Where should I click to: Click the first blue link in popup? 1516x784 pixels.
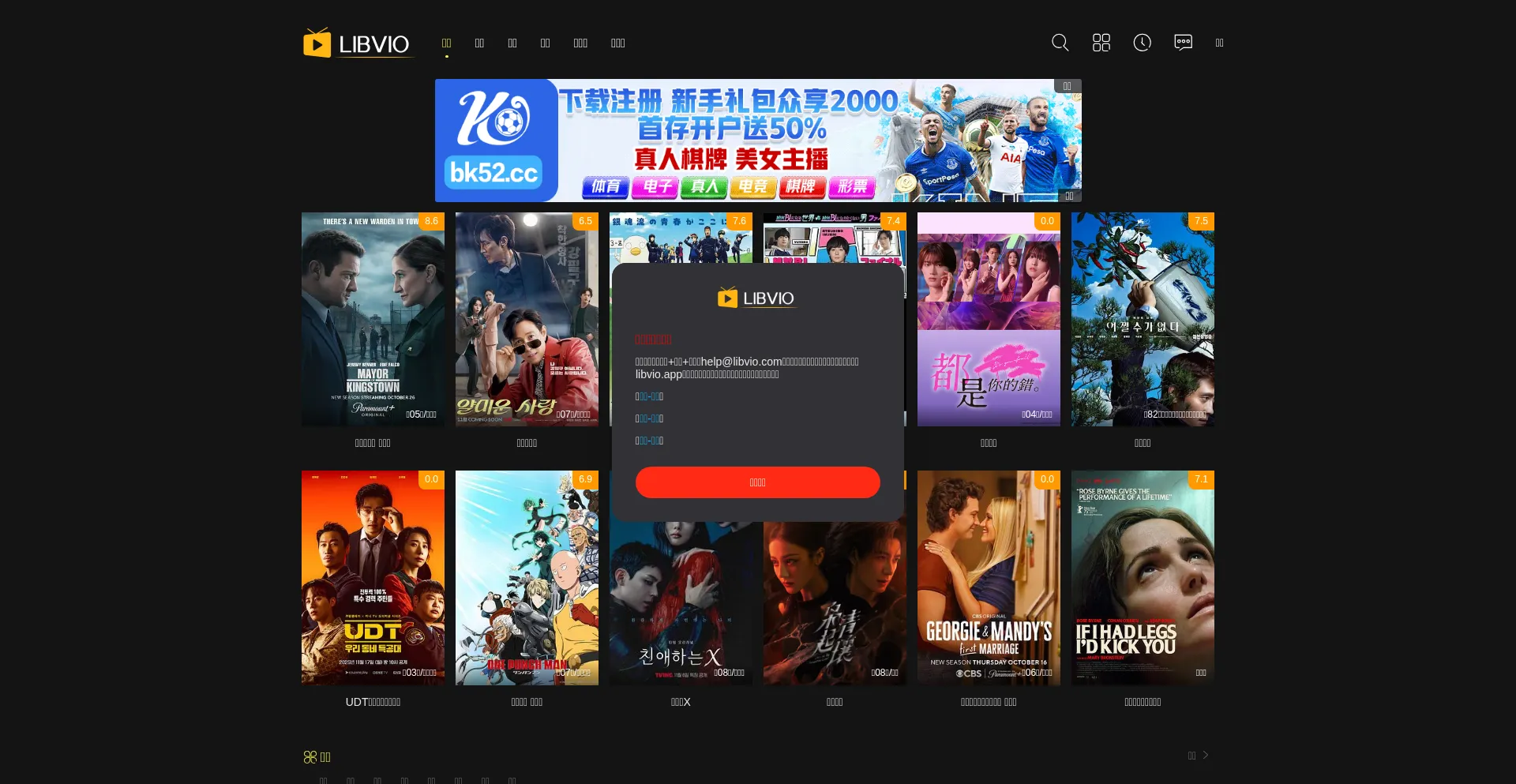coord(651,396)
